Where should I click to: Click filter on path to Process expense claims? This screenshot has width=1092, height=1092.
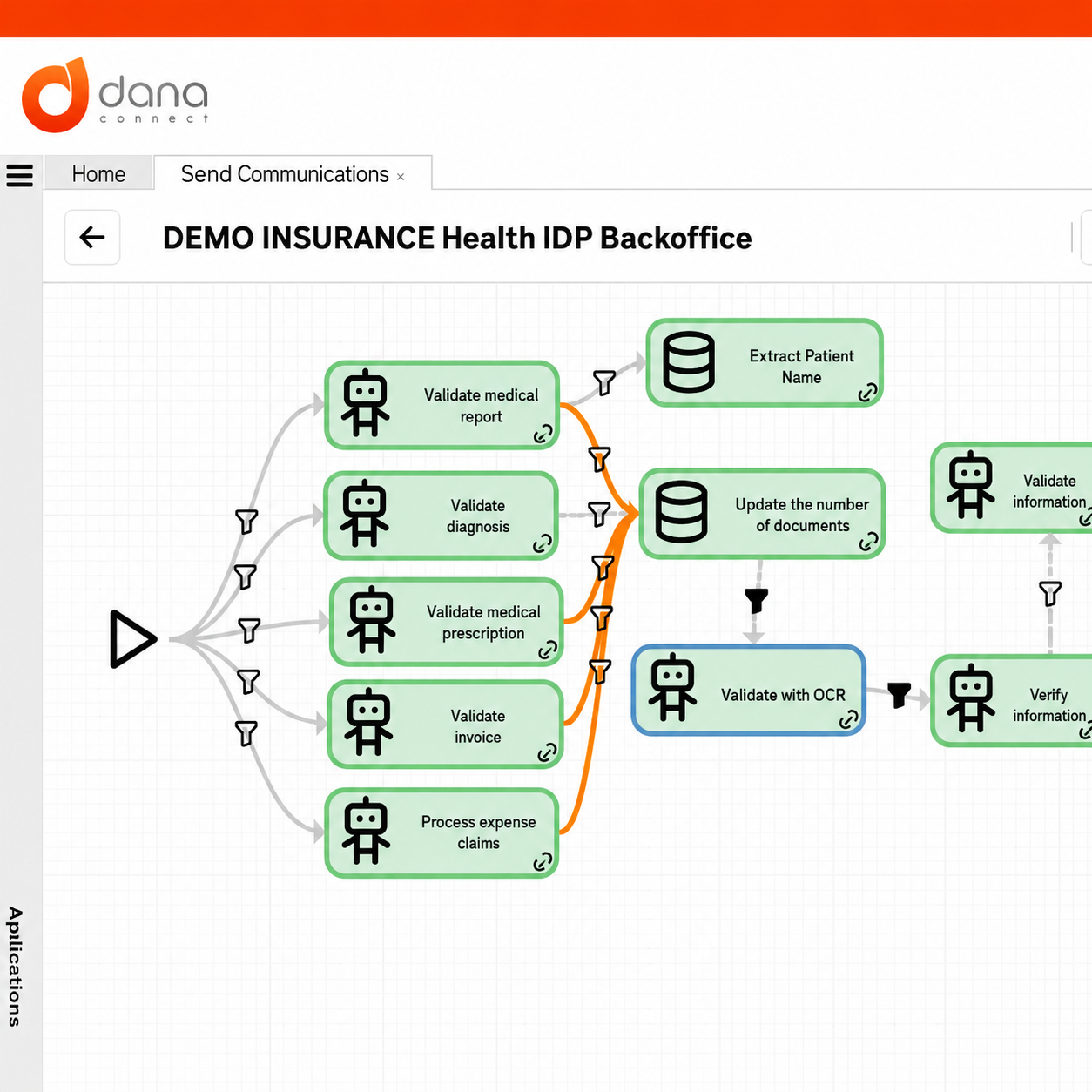click(x=246, y=732)
